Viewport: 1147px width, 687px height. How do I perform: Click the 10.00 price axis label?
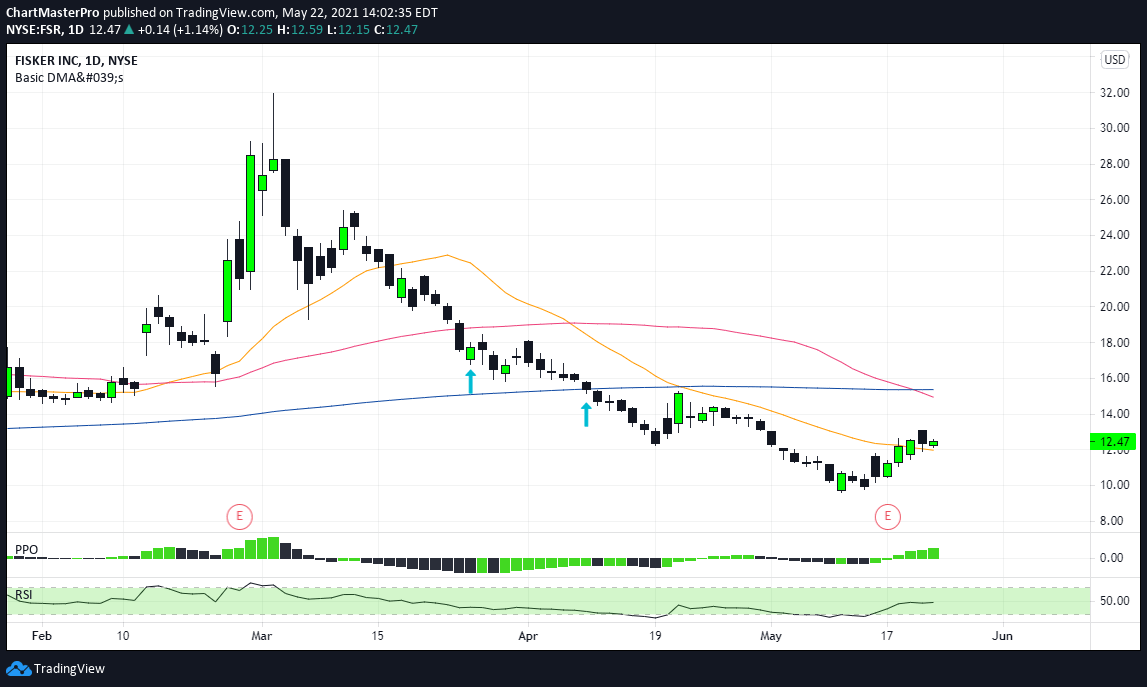coord(1115,485)
